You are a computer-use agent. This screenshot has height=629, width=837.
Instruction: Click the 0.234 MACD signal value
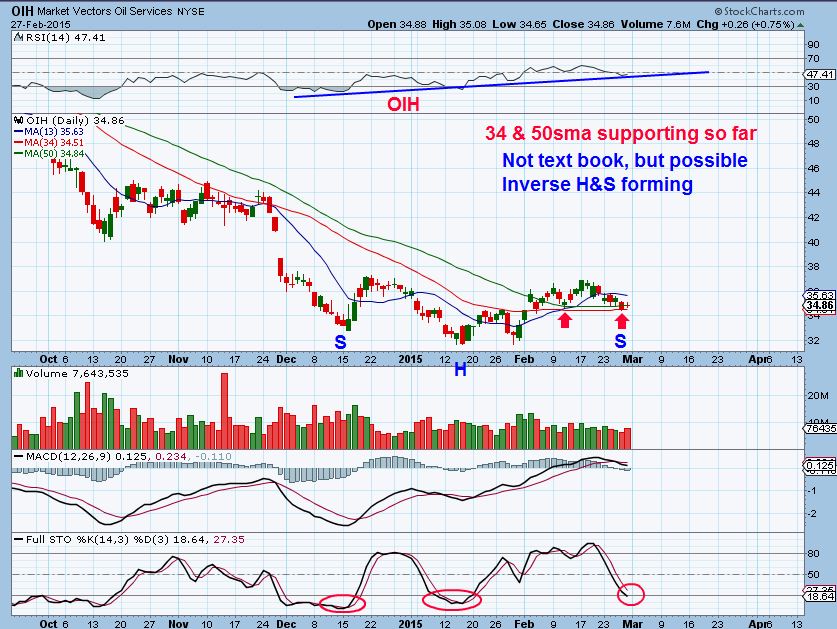click(171, 457)
